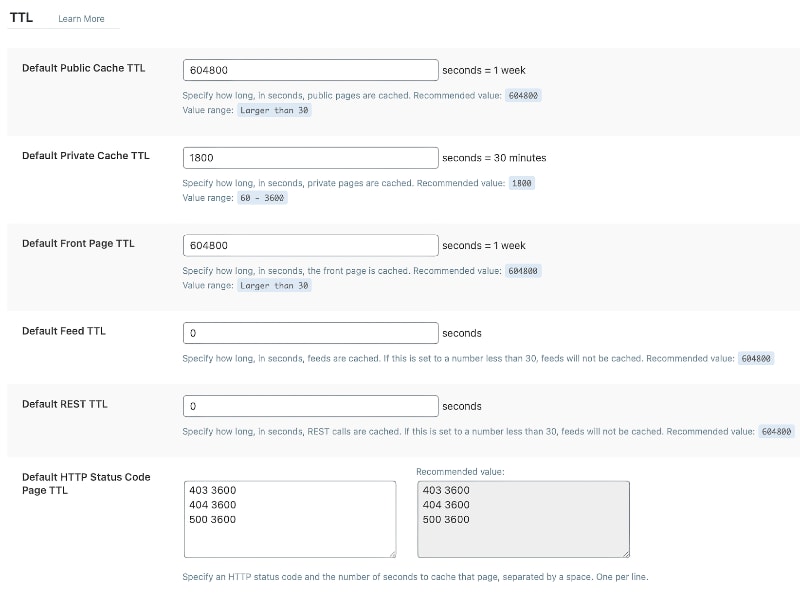The image size is (800, 599).
Task: Click 'seconds = 1 week' beside Public Cache TTL
Action: pyautogui.click(x=484, y=70)
